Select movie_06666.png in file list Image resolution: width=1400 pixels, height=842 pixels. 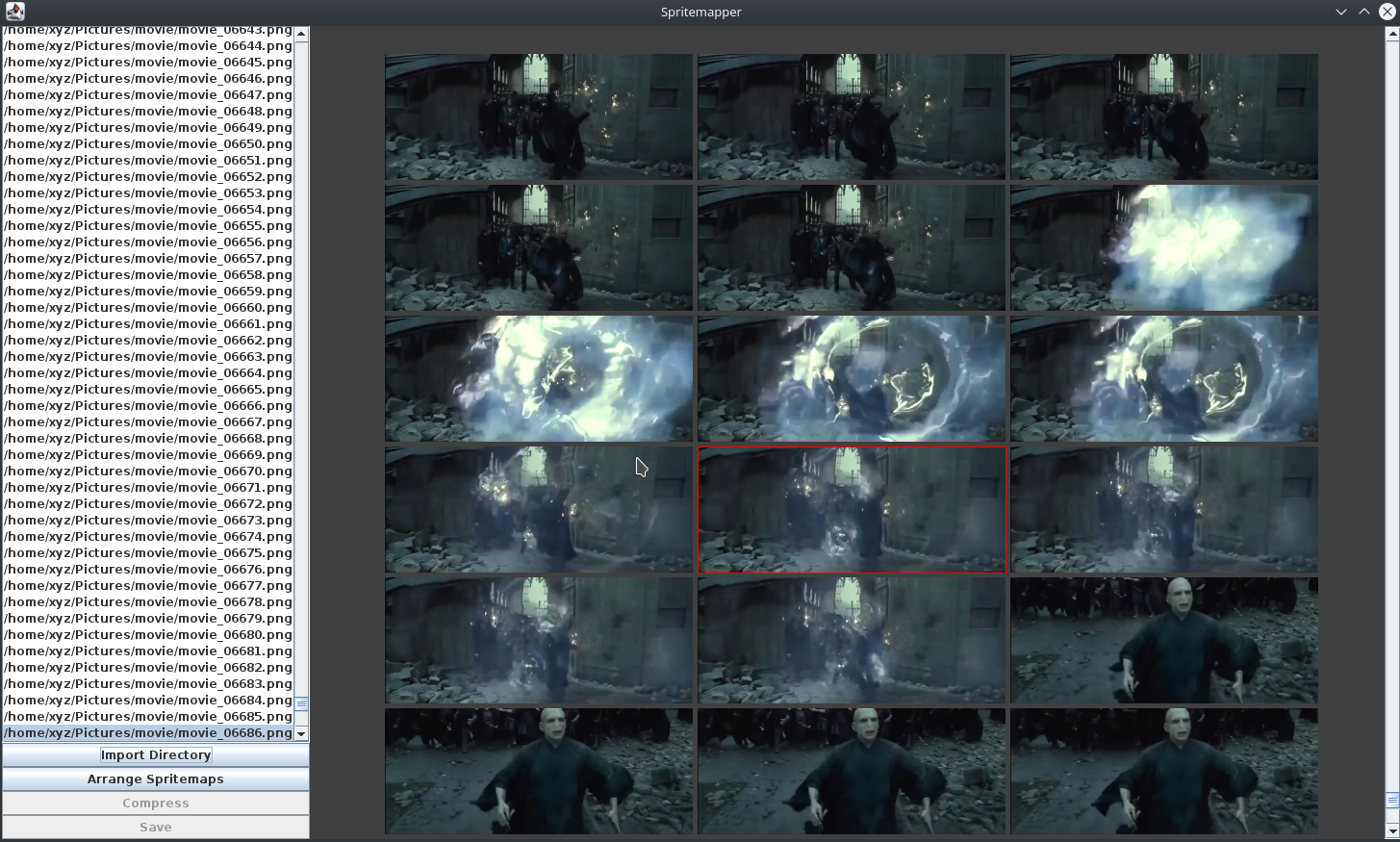click(148, 405)
